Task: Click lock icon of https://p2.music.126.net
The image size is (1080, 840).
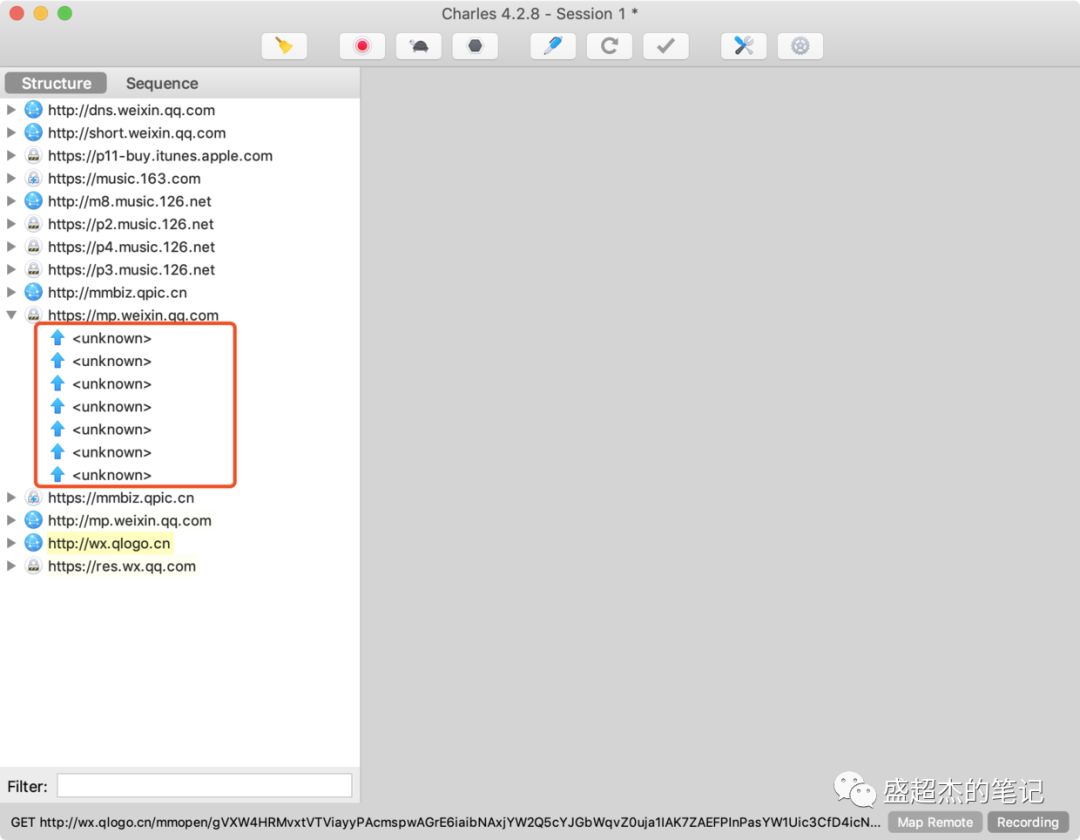Action: 33,224
